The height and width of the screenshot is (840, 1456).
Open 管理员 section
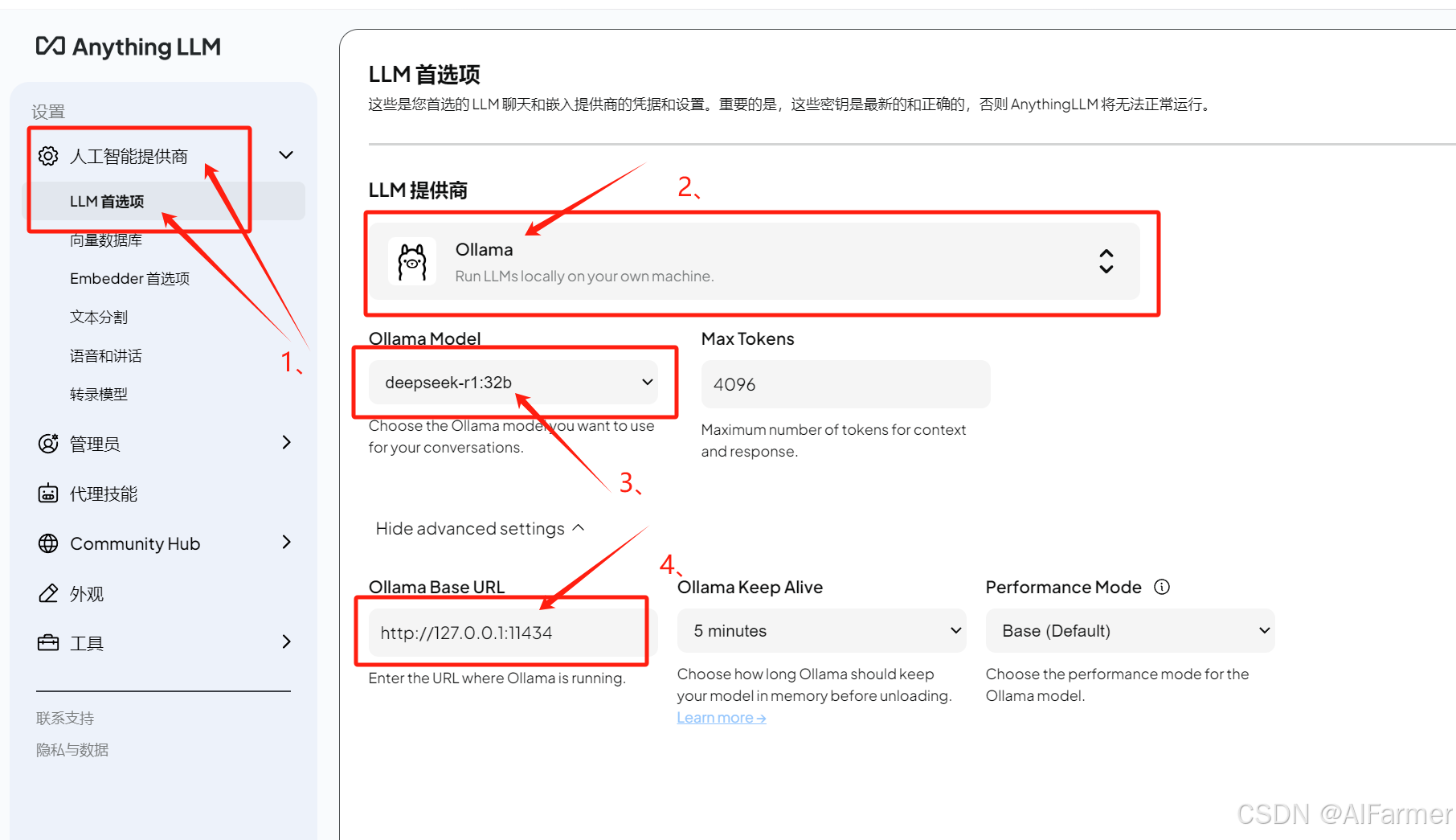click(x=95, y=444)
